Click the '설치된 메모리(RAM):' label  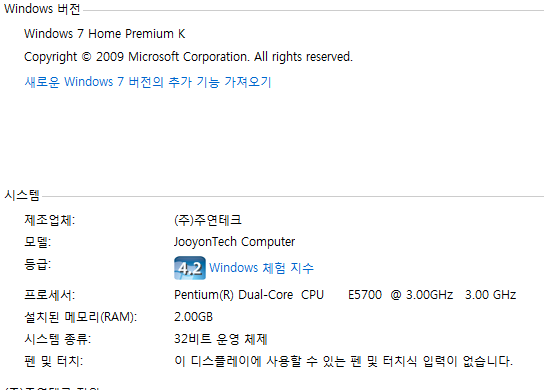point(80,317)
